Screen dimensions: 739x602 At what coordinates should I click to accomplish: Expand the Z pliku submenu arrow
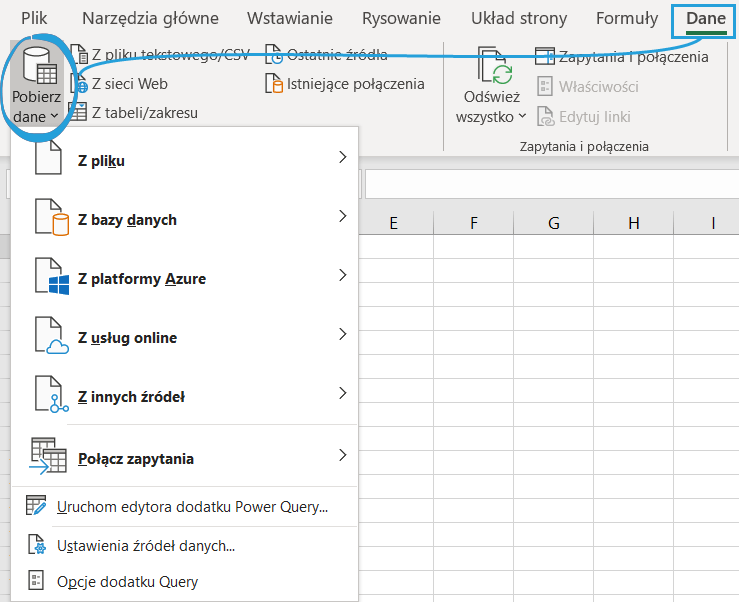click(342, 157)
